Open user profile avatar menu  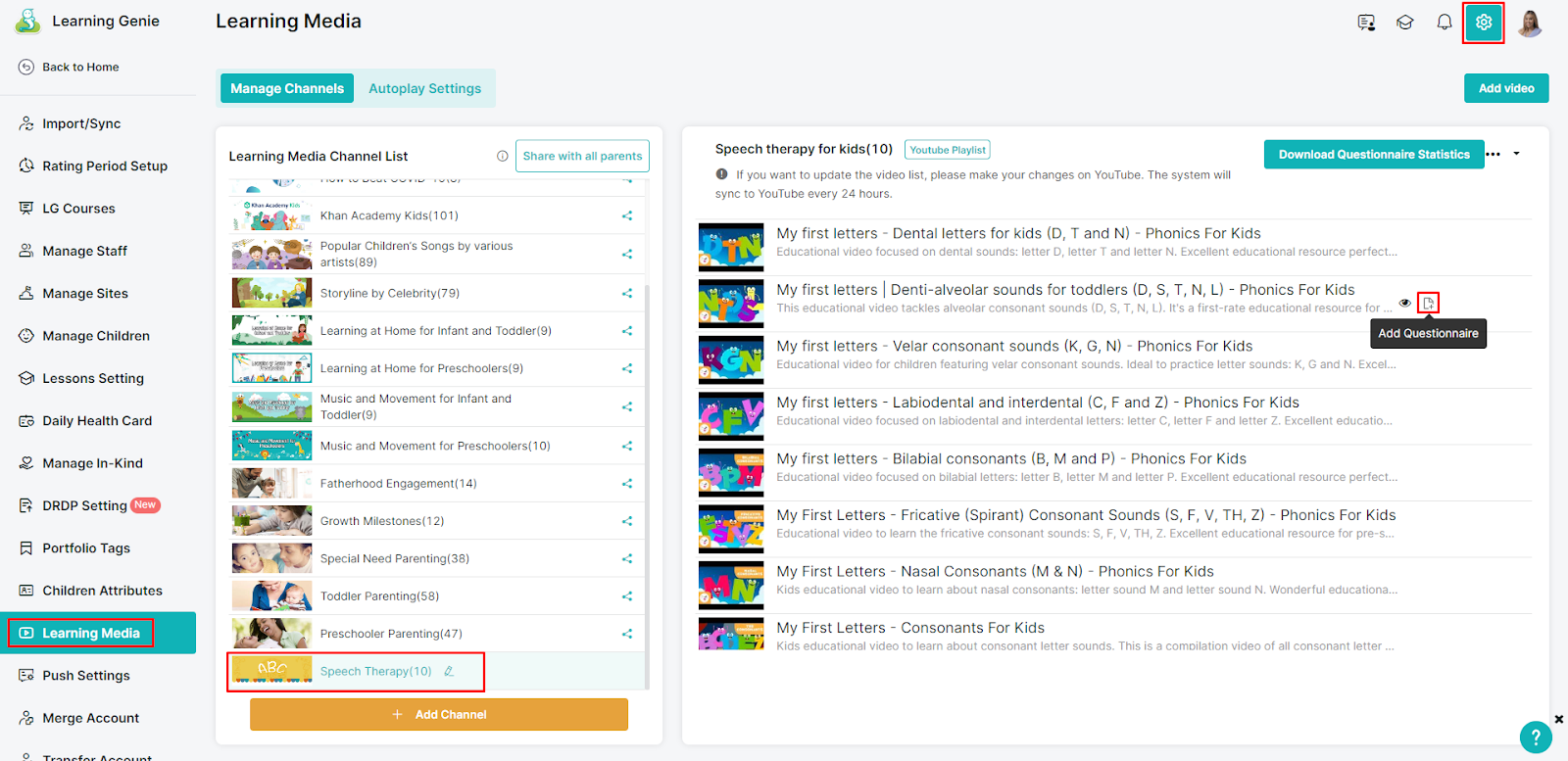(x=1530, y=23)
